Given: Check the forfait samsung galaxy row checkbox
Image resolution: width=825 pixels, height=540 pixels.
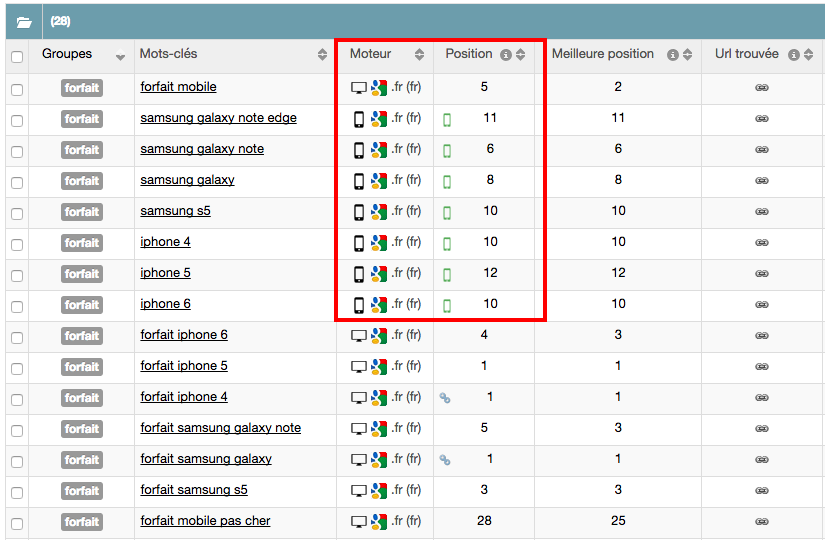Looking at the screenshot, I should coord(17,462).
